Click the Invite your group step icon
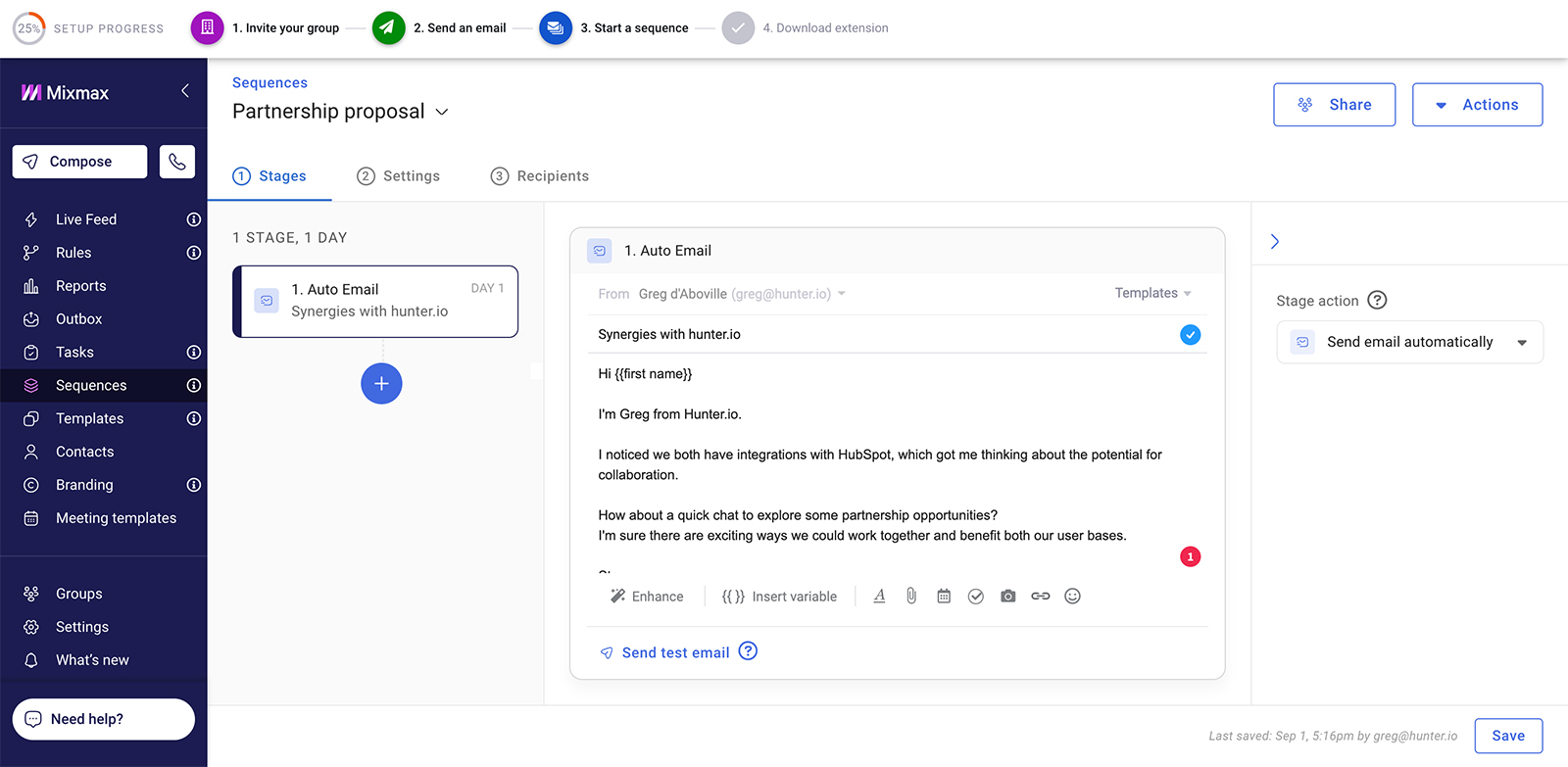This screenshot has width=1568, height=767. (207, 27)
